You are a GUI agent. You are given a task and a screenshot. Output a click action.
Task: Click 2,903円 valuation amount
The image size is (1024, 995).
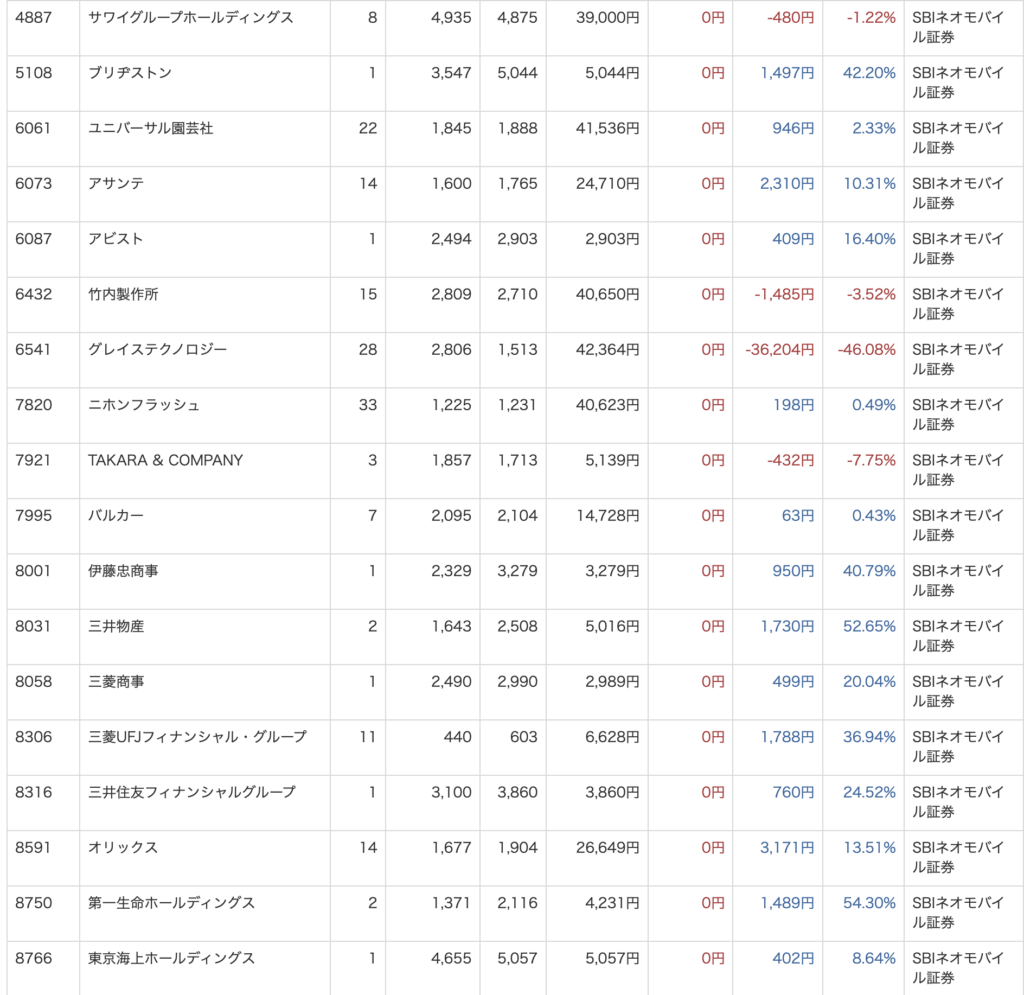pyautogui.click(x=612, y=239)
